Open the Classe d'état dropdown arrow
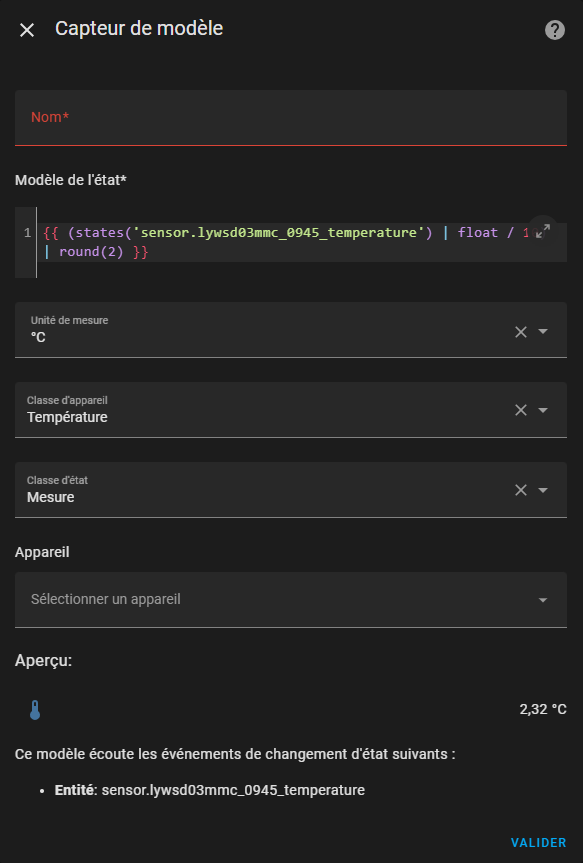Screen dimensions: 583x863 coord(543,490)
